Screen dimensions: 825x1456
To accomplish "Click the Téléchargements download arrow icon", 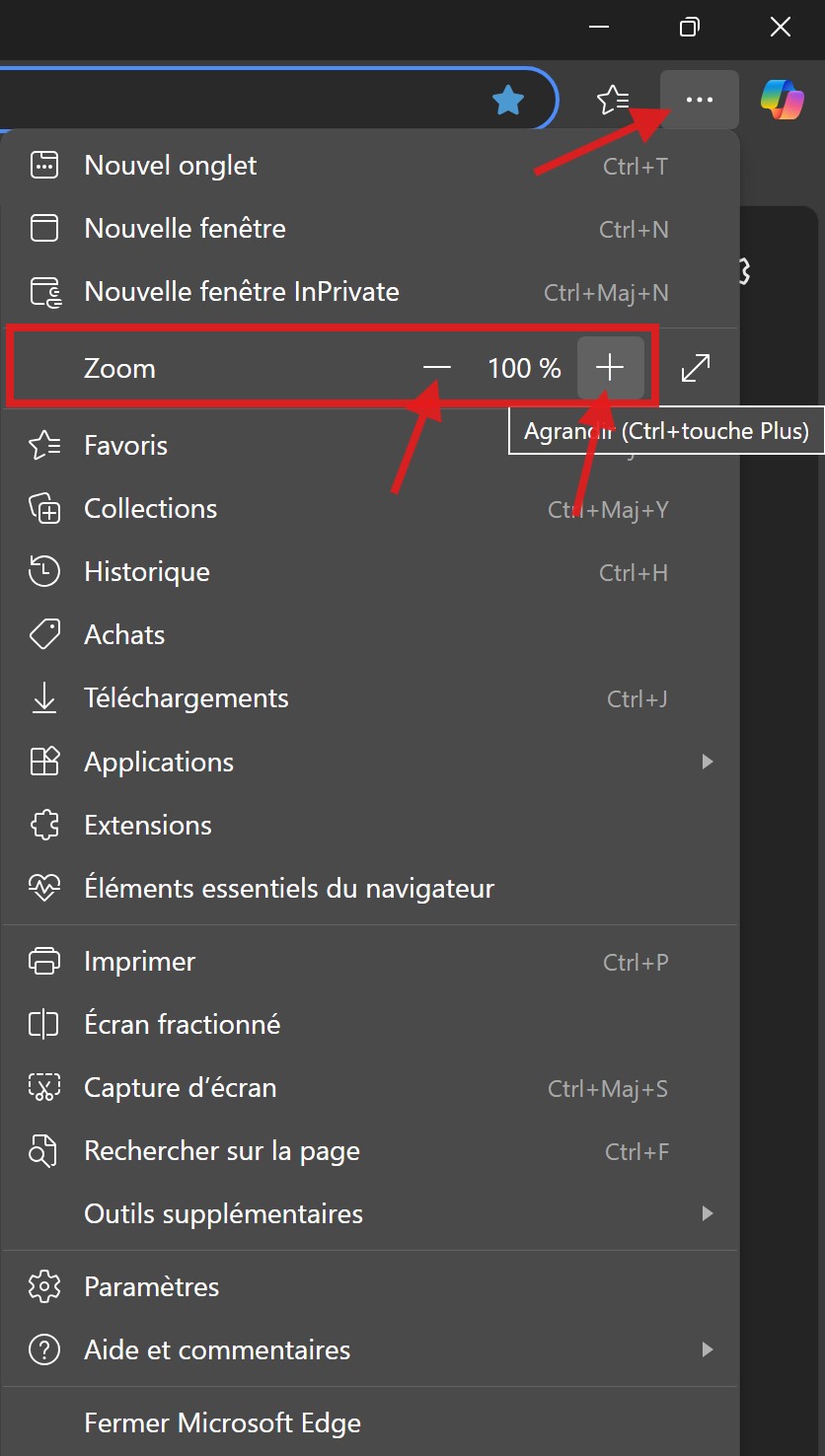I will 44,697.
